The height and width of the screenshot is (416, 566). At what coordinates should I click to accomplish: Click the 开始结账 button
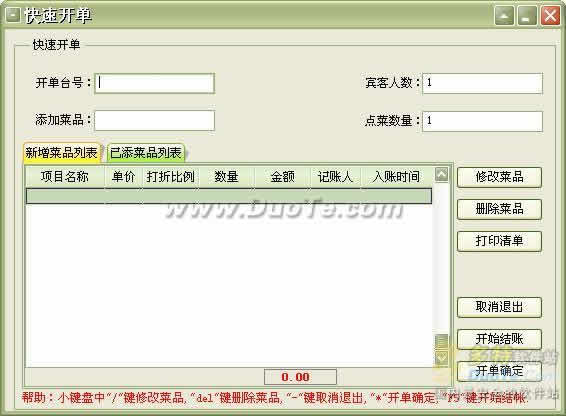coord(499,339)
